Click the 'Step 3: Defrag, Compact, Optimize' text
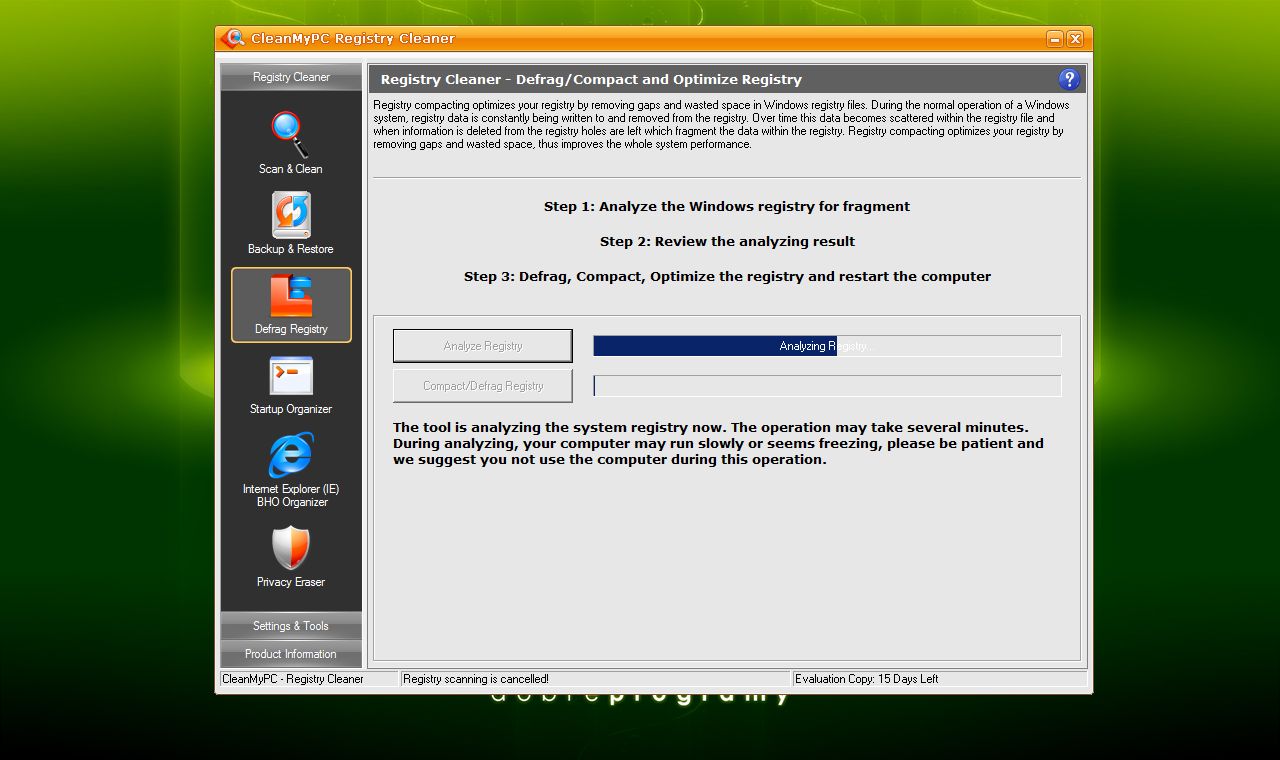The image size is (1280, 760). [x=727, y=277]
